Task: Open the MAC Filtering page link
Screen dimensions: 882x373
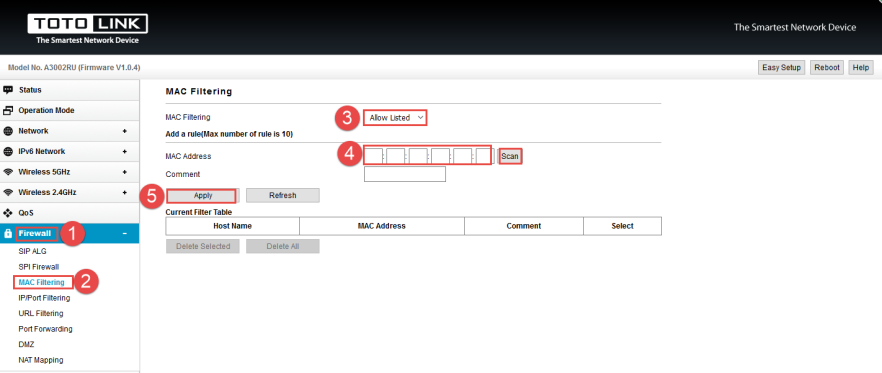Action: [42, 282]
